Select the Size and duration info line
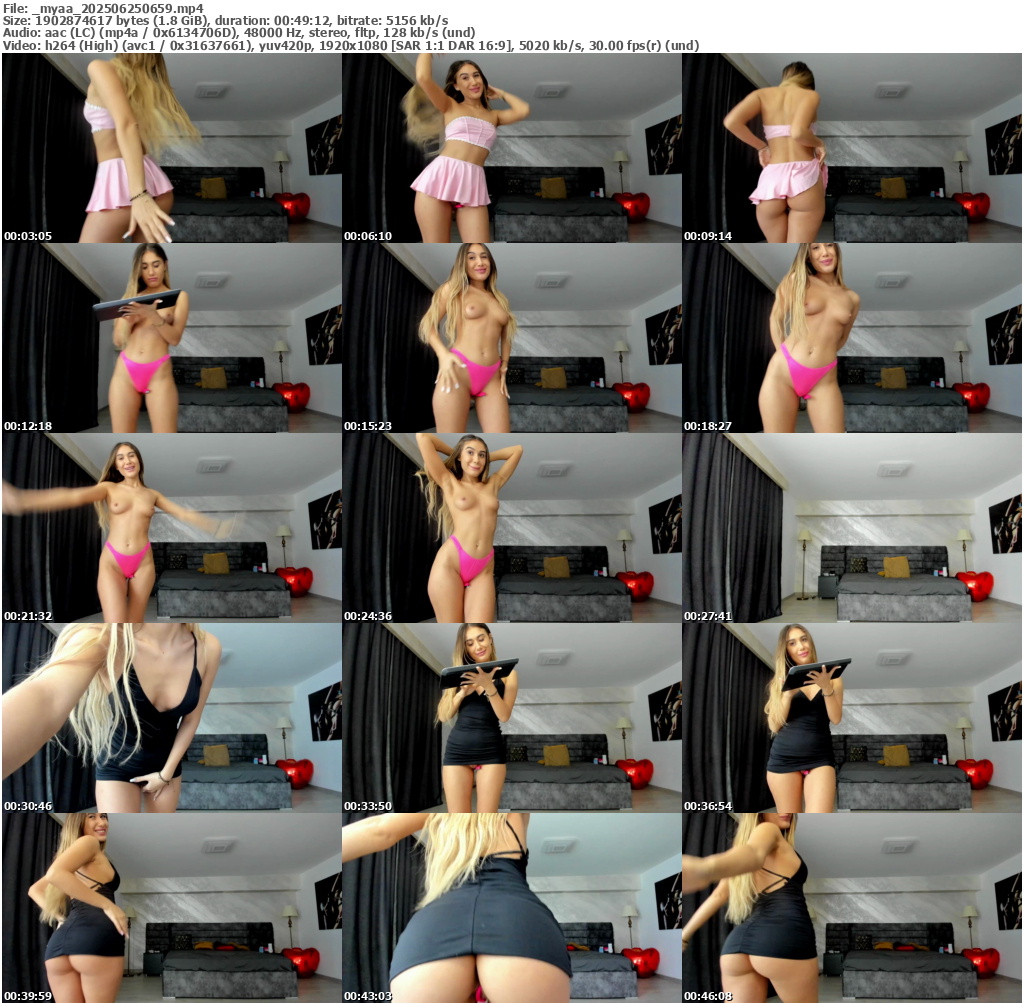1024x1003 pixels. pos(225,20)
